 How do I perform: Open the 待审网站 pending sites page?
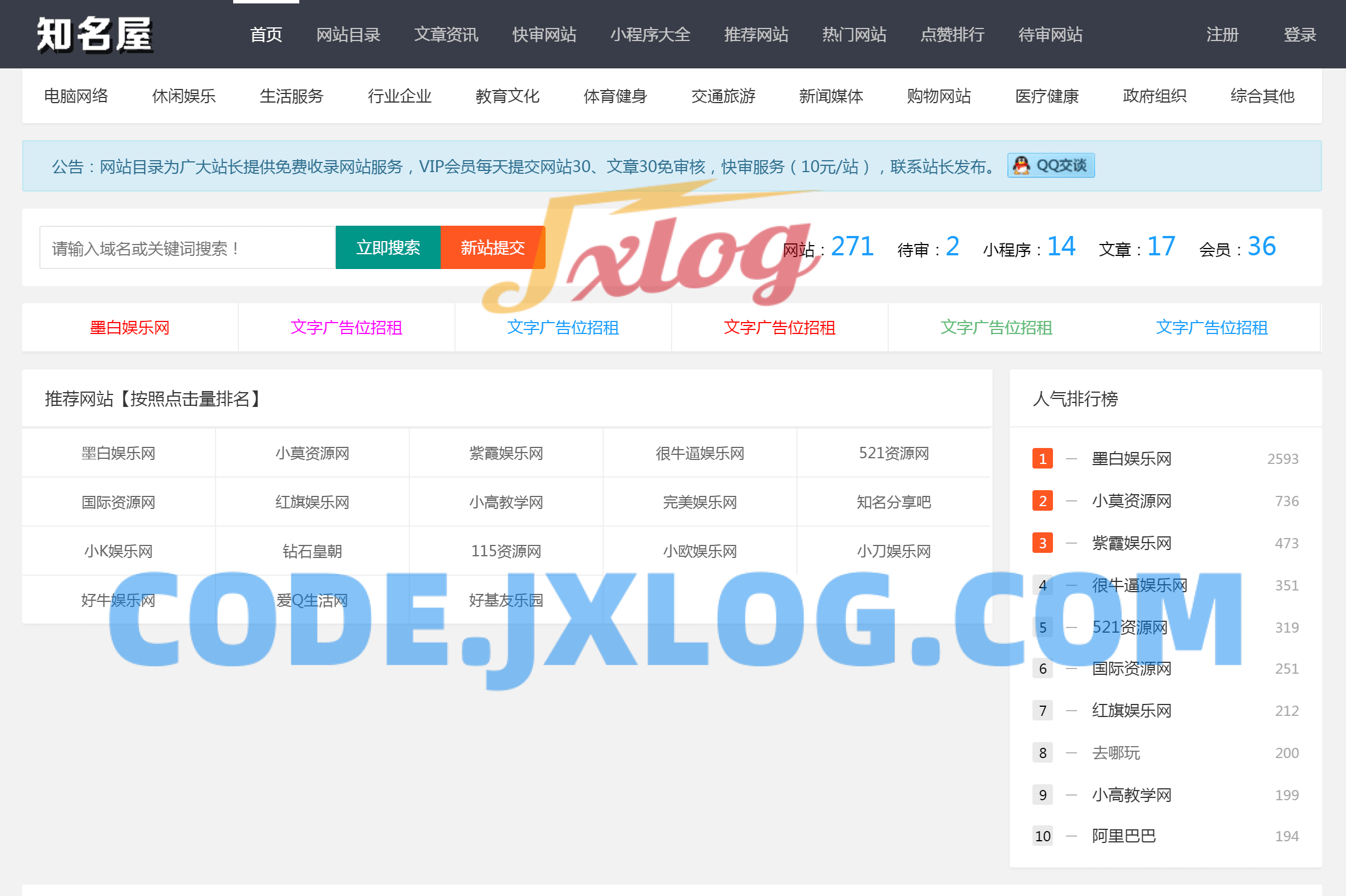tap(1051, 35)
